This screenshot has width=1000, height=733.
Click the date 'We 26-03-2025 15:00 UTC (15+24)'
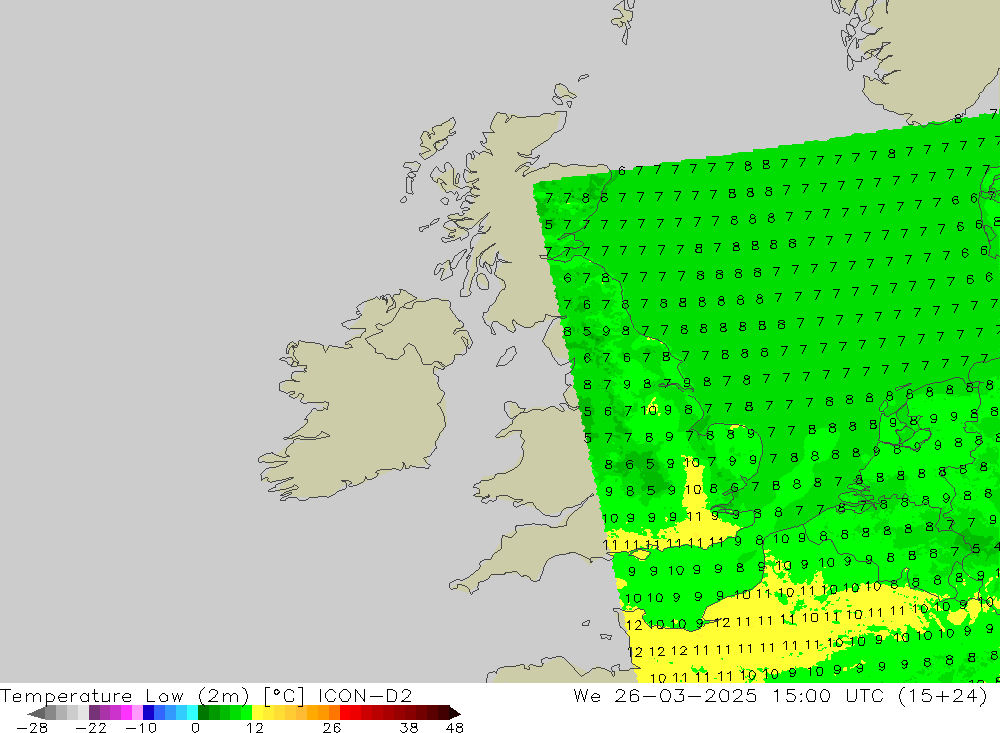(780, 695)
